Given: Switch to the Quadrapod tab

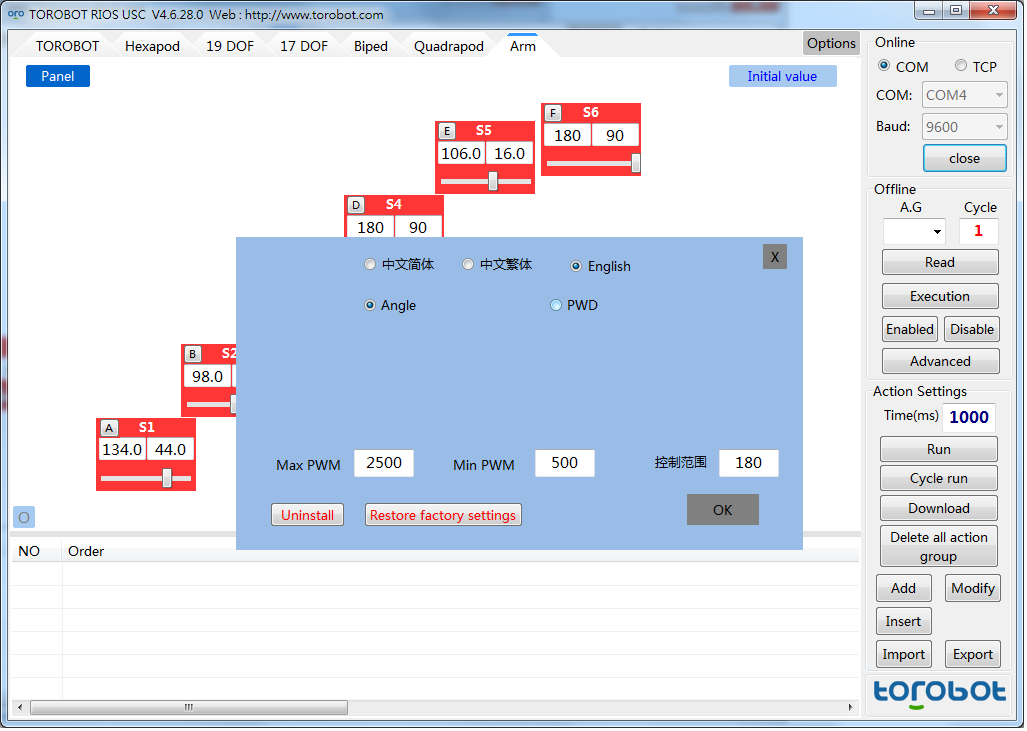Looking at the screenshot, I should click(x=449, y=47).
